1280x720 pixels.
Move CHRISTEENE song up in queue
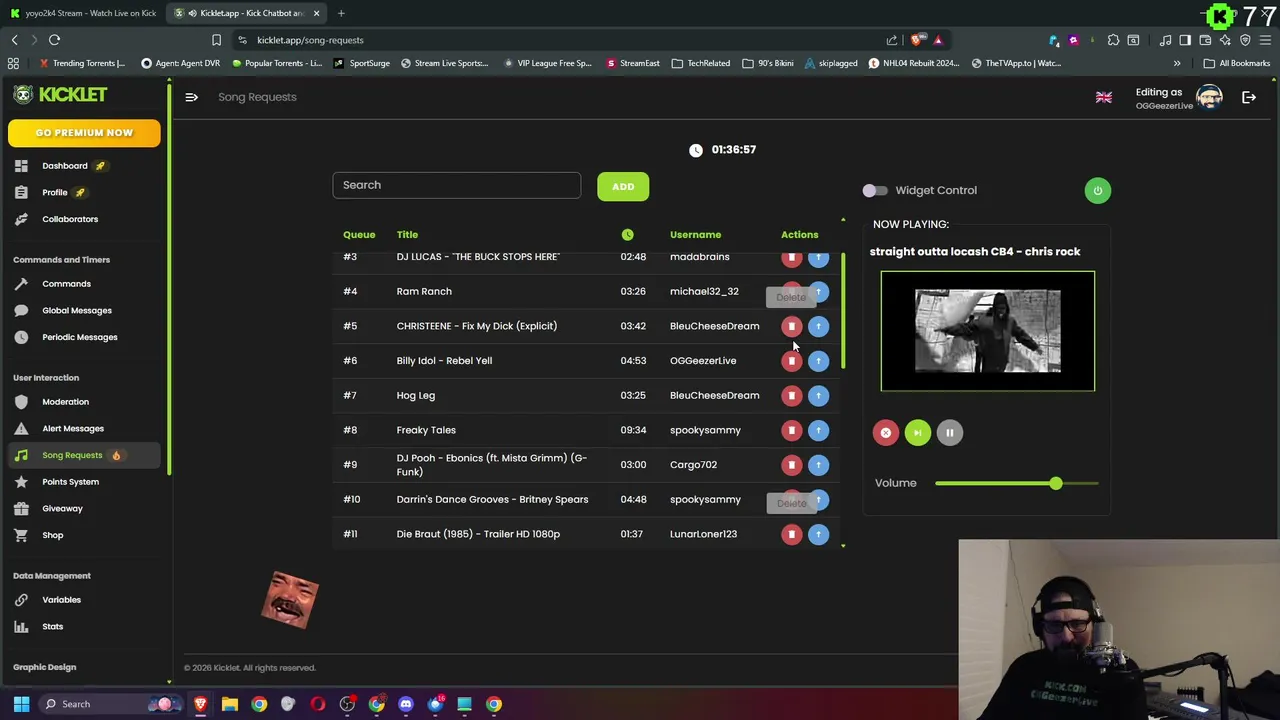818,326
